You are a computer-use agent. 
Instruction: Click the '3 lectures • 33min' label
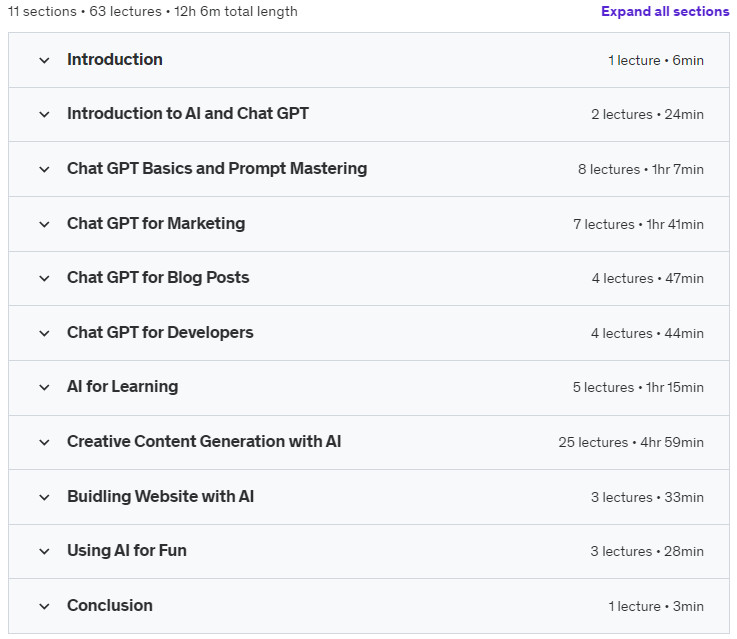pos(647,498)
